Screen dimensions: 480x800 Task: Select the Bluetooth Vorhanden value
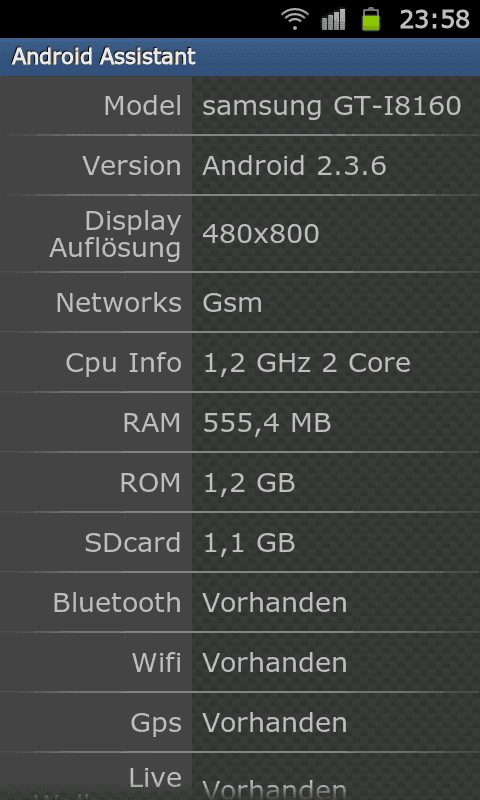coord(274,603)
